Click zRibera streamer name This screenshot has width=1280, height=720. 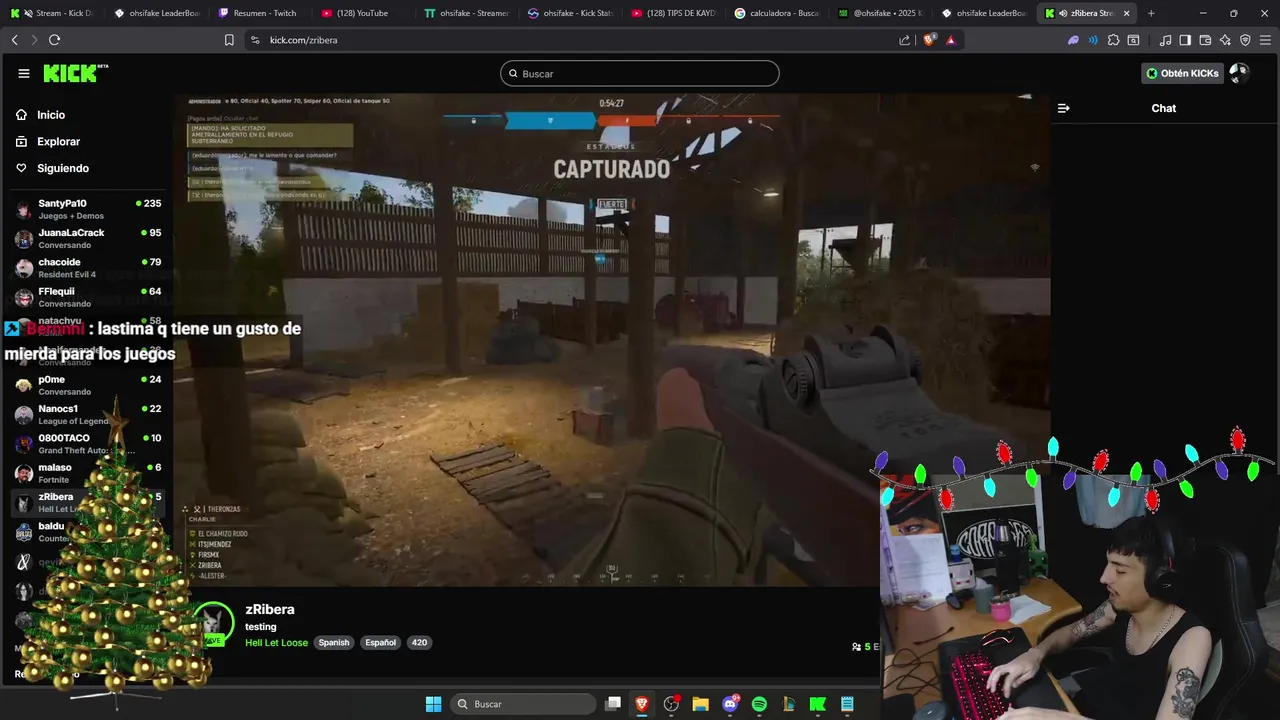270,609
